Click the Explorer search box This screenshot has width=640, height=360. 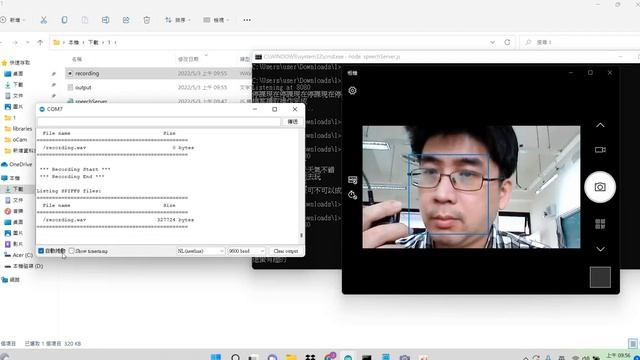tap(580, 42)
